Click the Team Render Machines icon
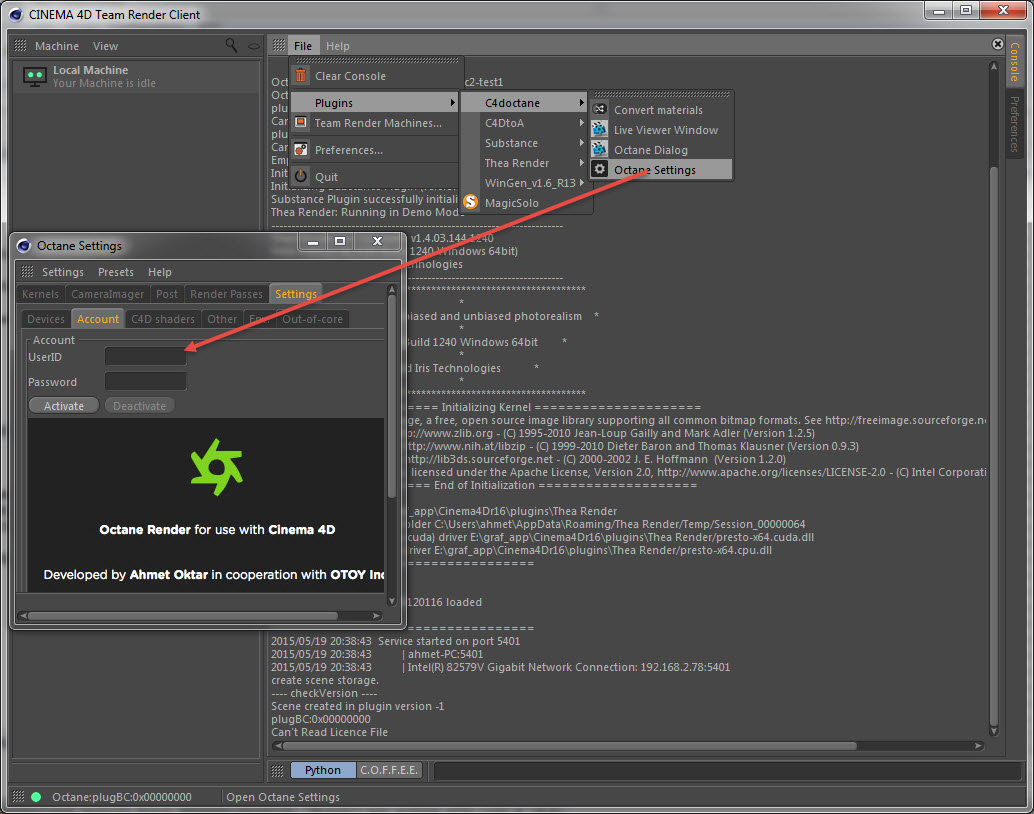The height and width of the screenshot is (814, 1034). coord(301,122)
